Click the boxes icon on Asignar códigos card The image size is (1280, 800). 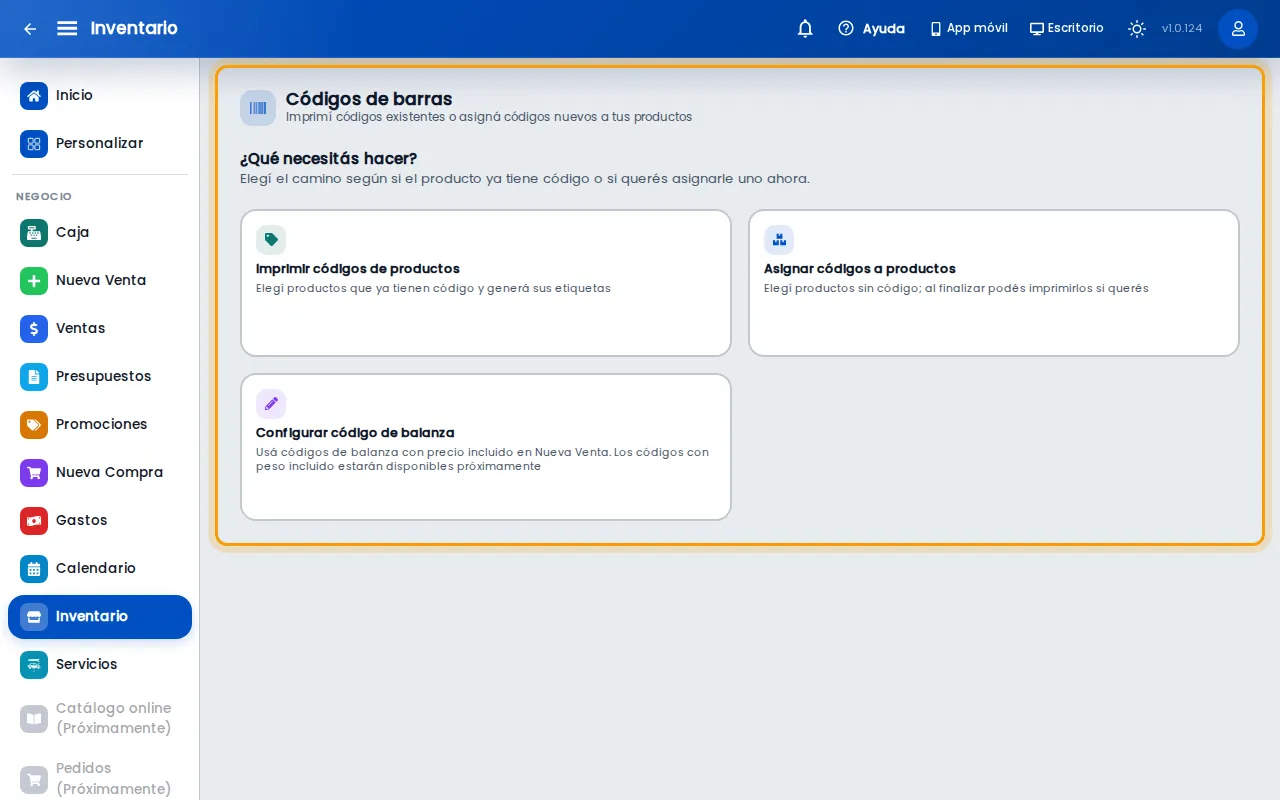click(779, 240)
